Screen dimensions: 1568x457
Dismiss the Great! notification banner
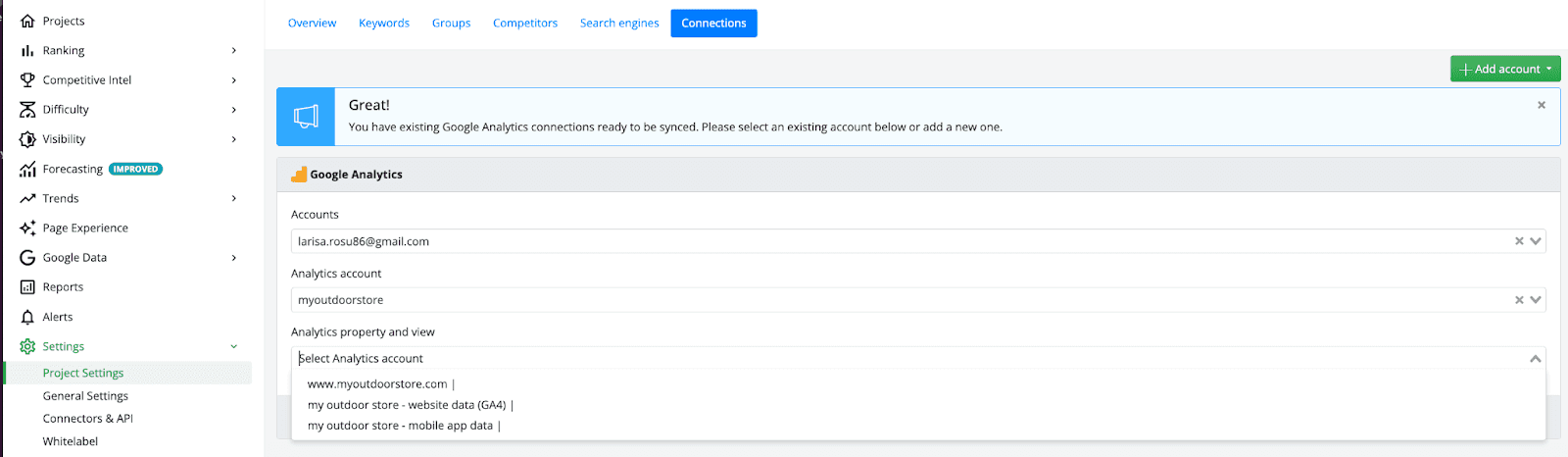tap(1542, 105)
